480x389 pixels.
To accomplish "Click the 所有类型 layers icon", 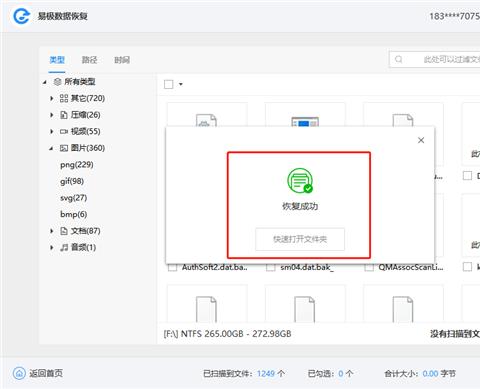I will (57, 82).
